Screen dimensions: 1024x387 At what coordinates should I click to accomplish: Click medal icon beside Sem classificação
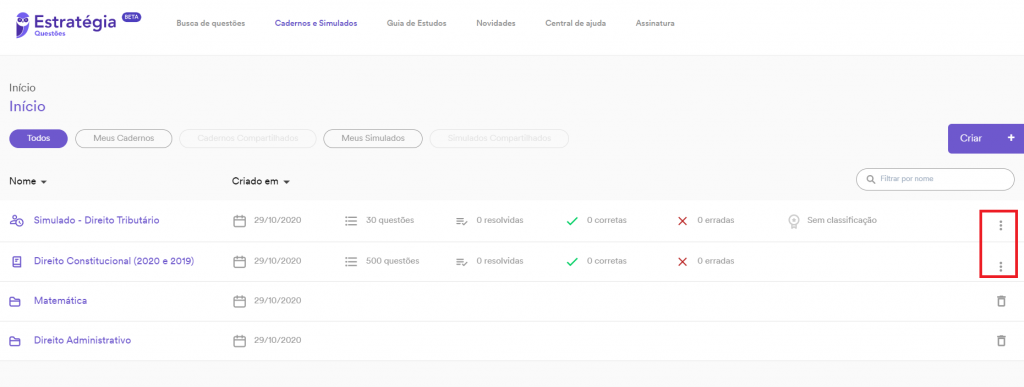click(793, 221)
